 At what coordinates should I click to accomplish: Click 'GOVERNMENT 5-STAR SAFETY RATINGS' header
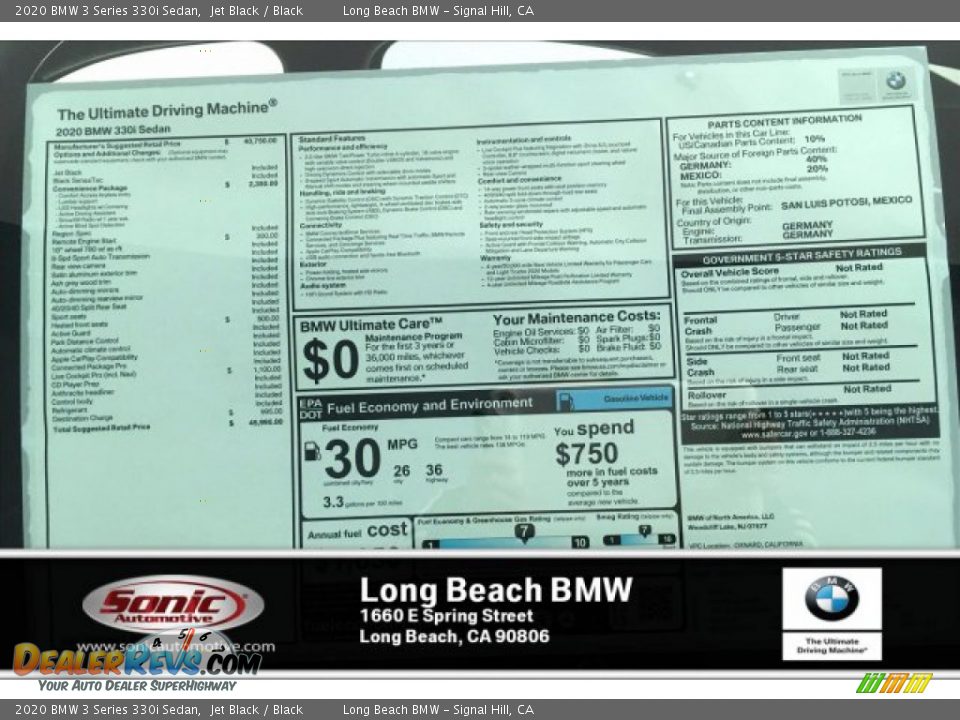click(x=801, y=255)
